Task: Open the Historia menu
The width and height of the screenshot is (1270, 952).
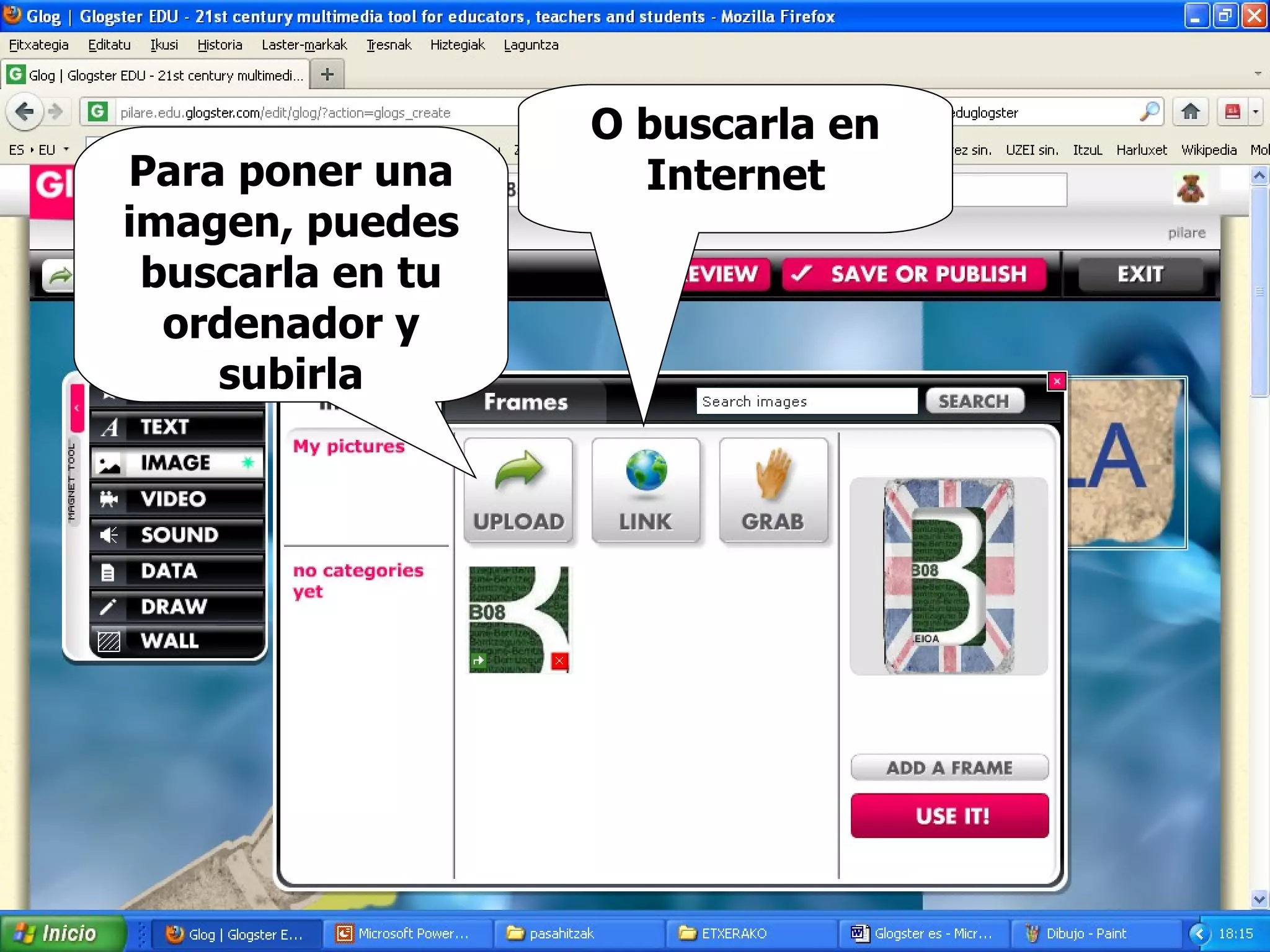Action: [220, 45]
